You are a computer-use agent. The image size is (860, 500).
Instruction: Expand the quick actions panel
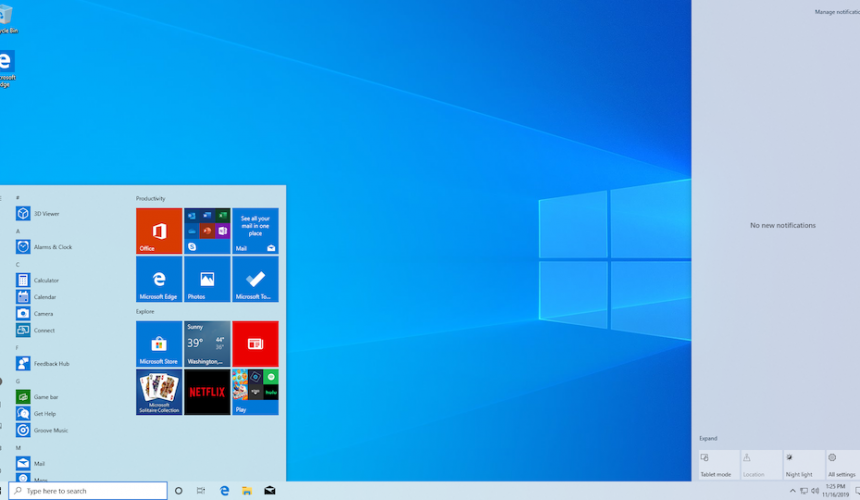[708, 439]
